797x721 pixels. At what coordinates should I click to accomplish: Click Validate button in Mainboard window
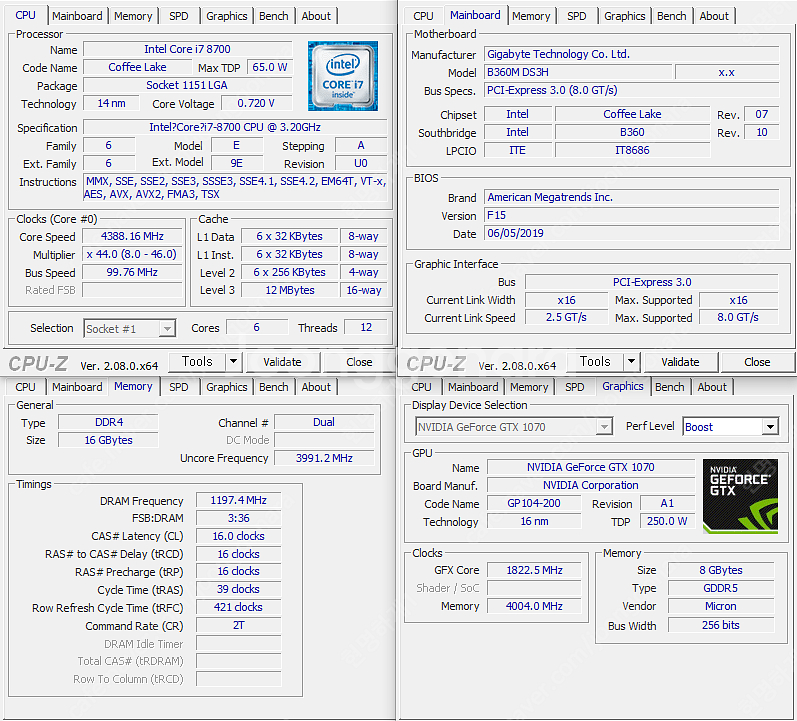click(x=681, y=362)
